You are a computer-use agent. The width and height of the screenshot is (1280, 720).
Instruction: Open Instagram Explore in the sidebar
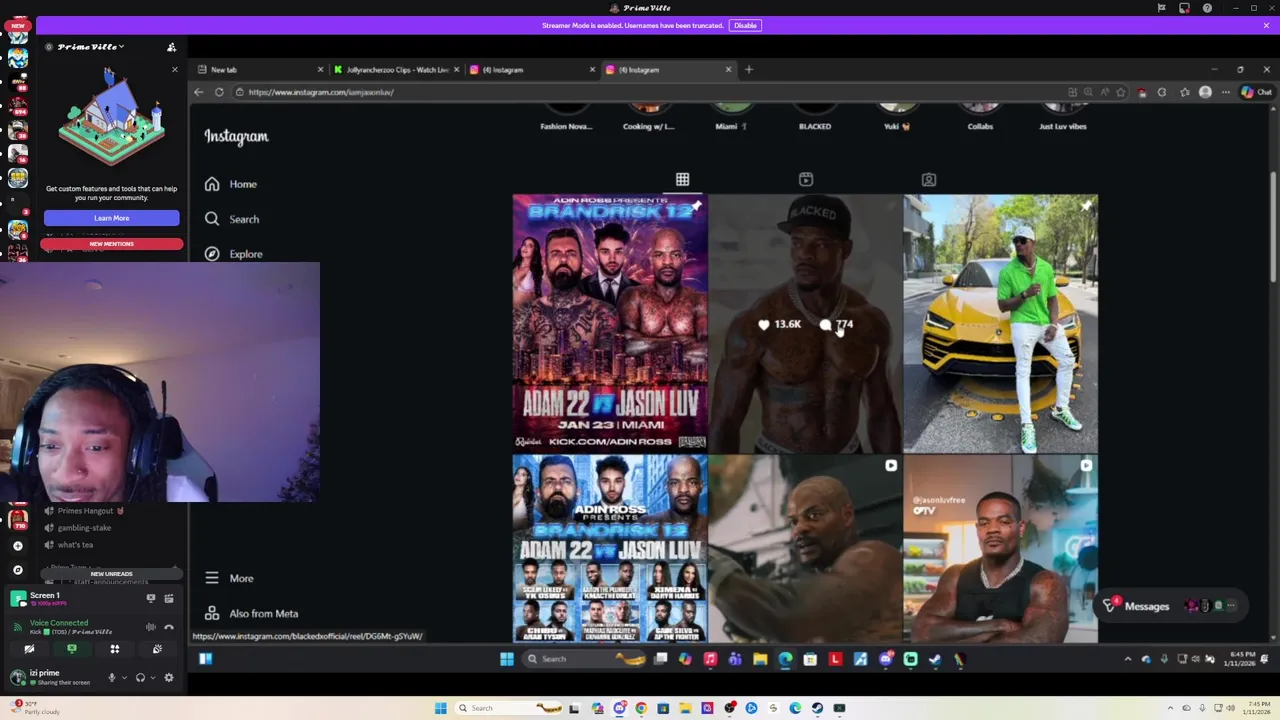[x=233, y=254]
